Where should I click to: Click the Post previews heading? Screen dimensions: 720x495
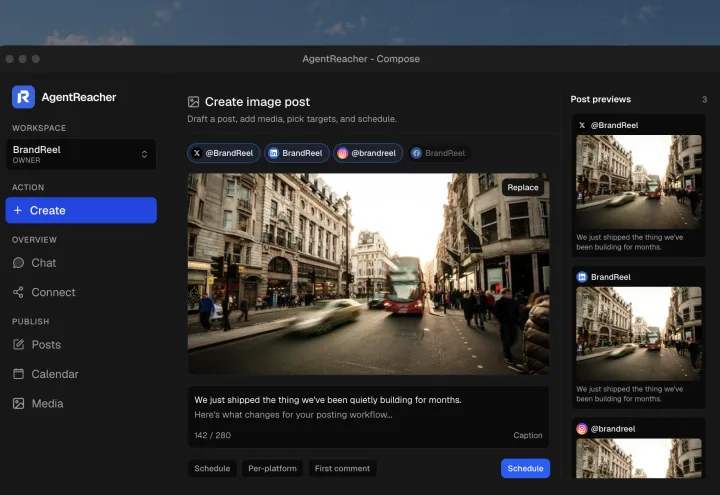601,99
